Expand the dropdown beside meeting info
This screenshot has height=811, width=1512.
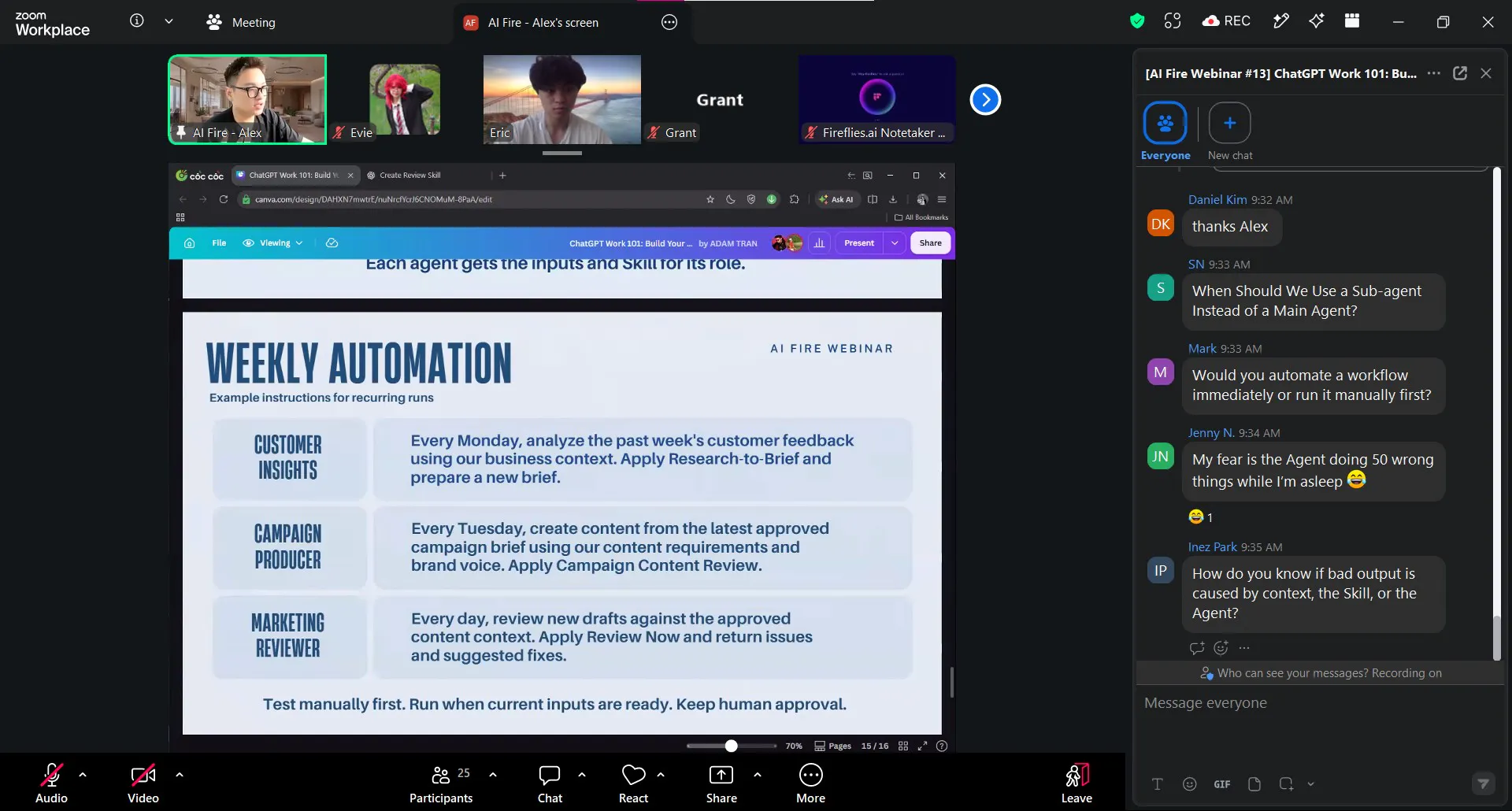click(169, 21)
